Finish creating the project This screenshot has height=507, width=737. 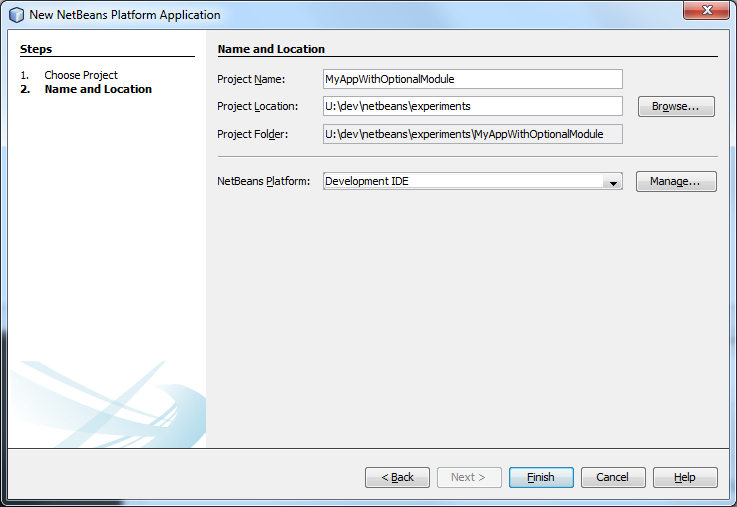pyautogui.click(x=541, y=477)
